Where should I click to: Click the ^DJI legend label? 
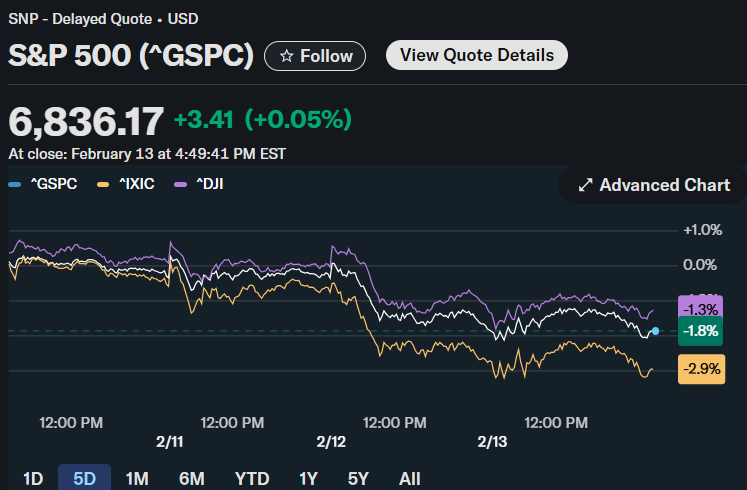(210, 184)
